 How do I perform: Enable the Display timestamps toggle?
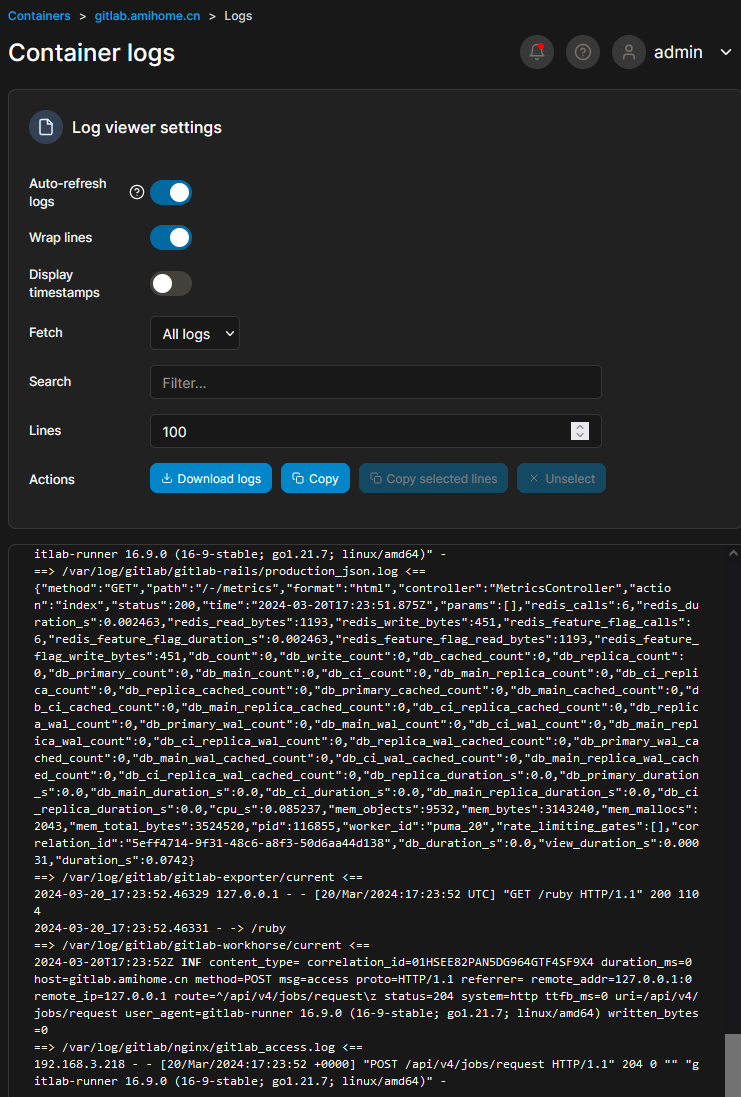(171, 283)
